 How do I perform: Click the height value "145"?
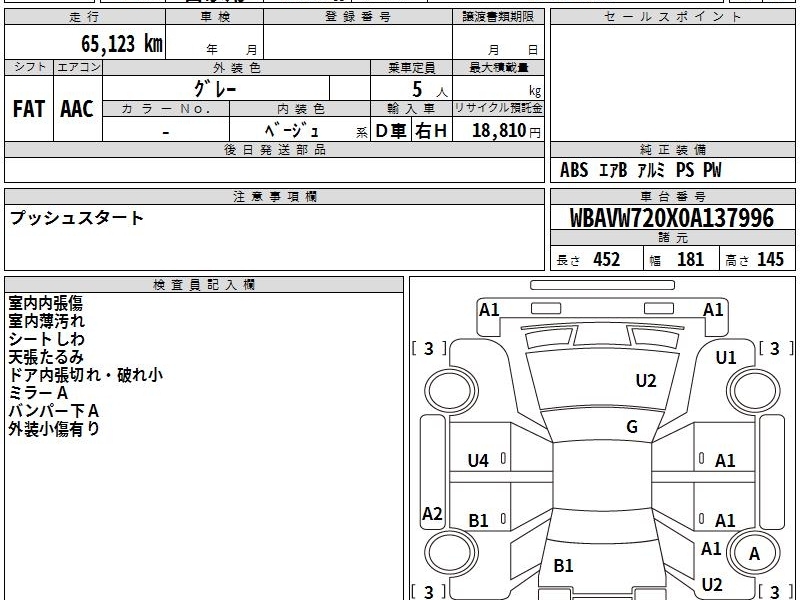[x=770, y=260]
